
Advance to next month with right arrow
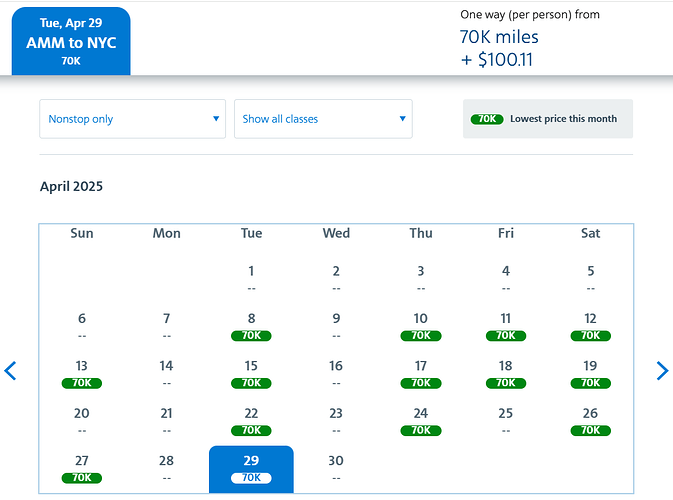tap(661, 371)
